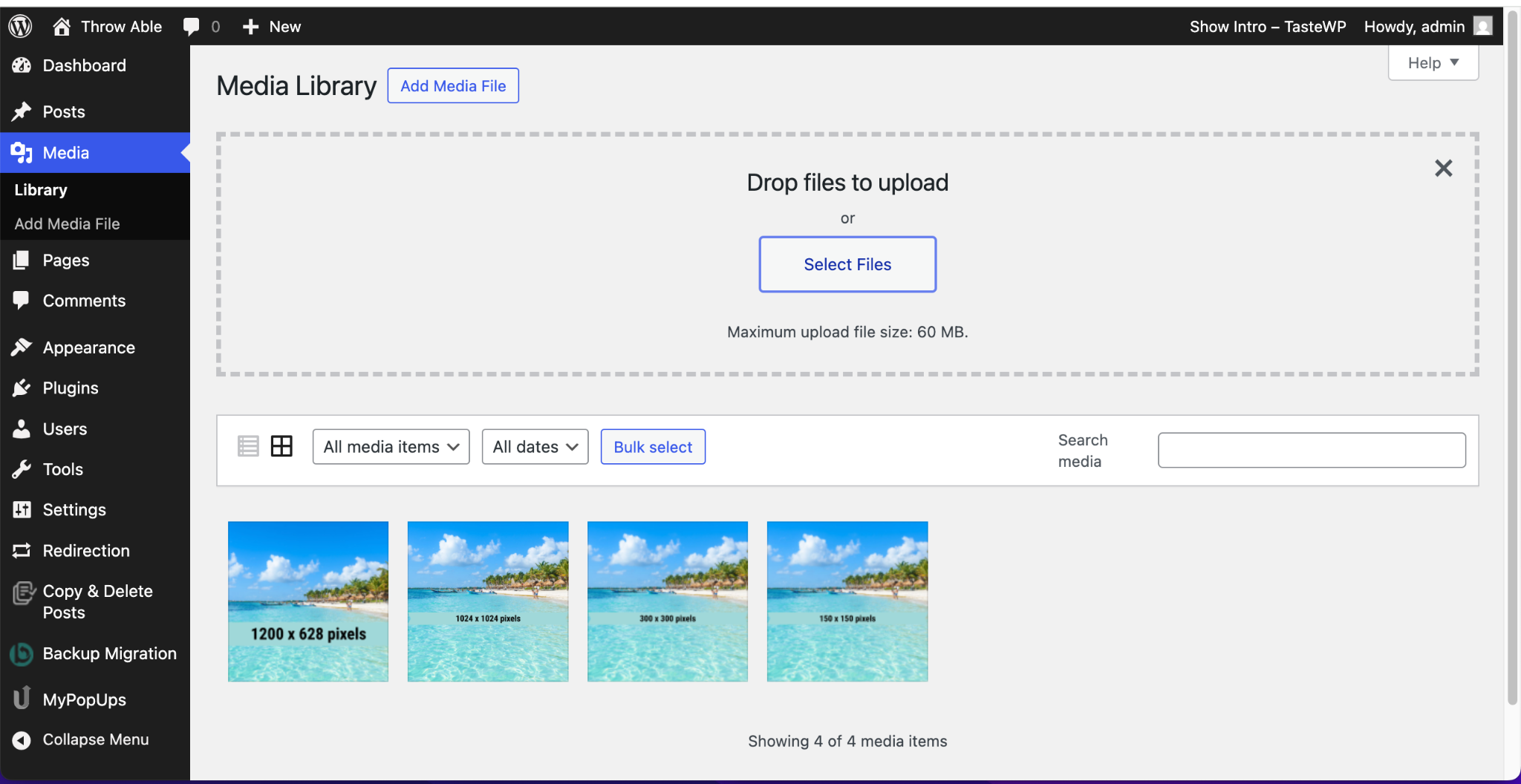
Task: Click the Bulk select button
Action: coord(653,447)
